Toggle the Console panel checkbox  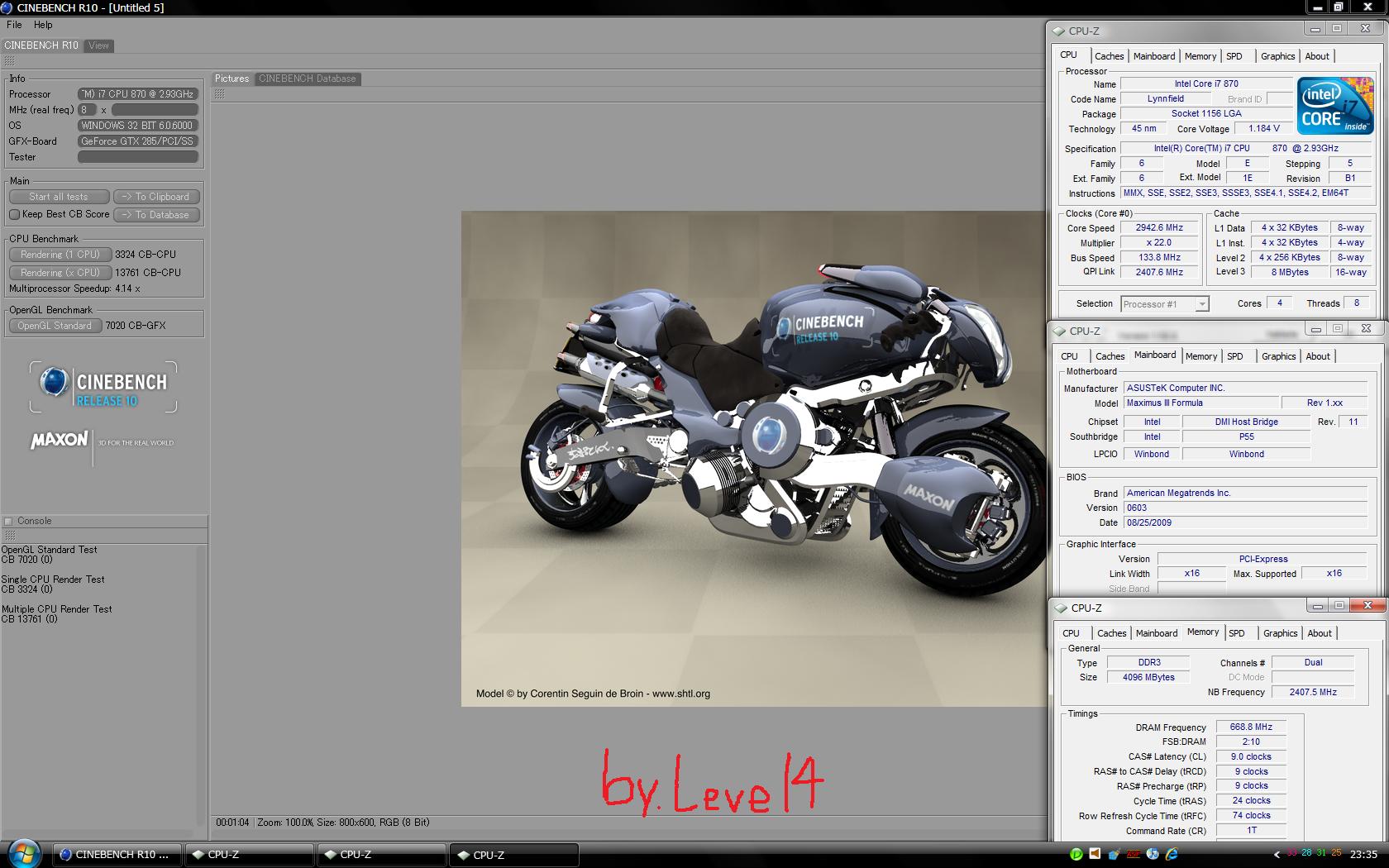[8, 521]
